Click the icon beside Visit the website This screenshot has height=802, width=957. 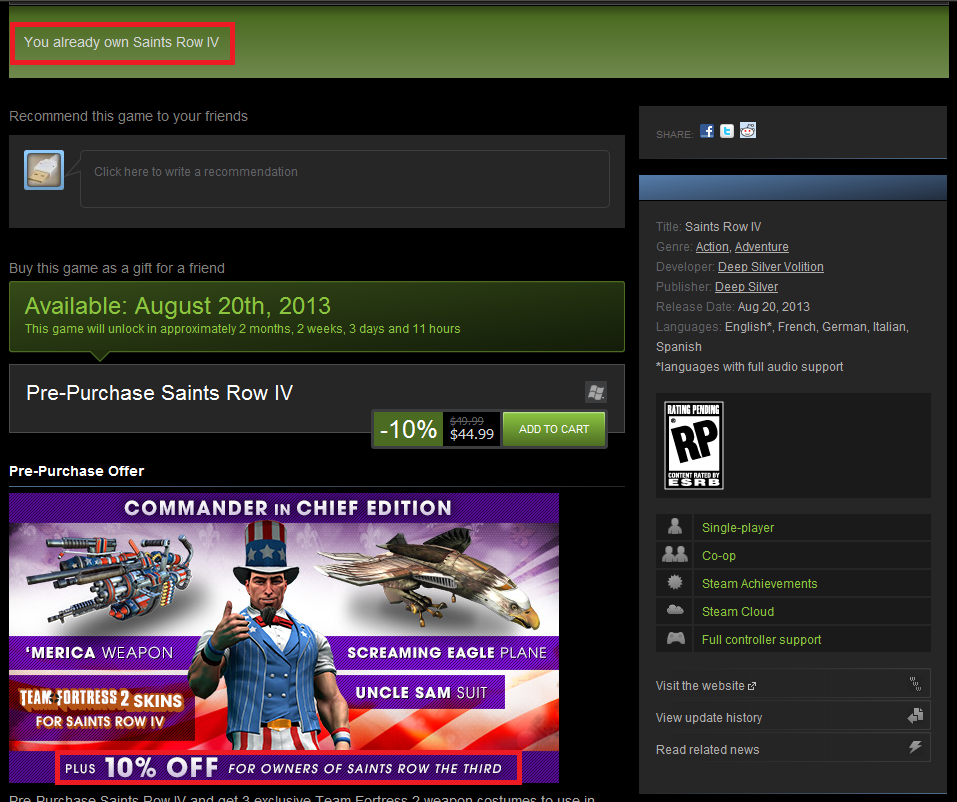coord(915,684)
